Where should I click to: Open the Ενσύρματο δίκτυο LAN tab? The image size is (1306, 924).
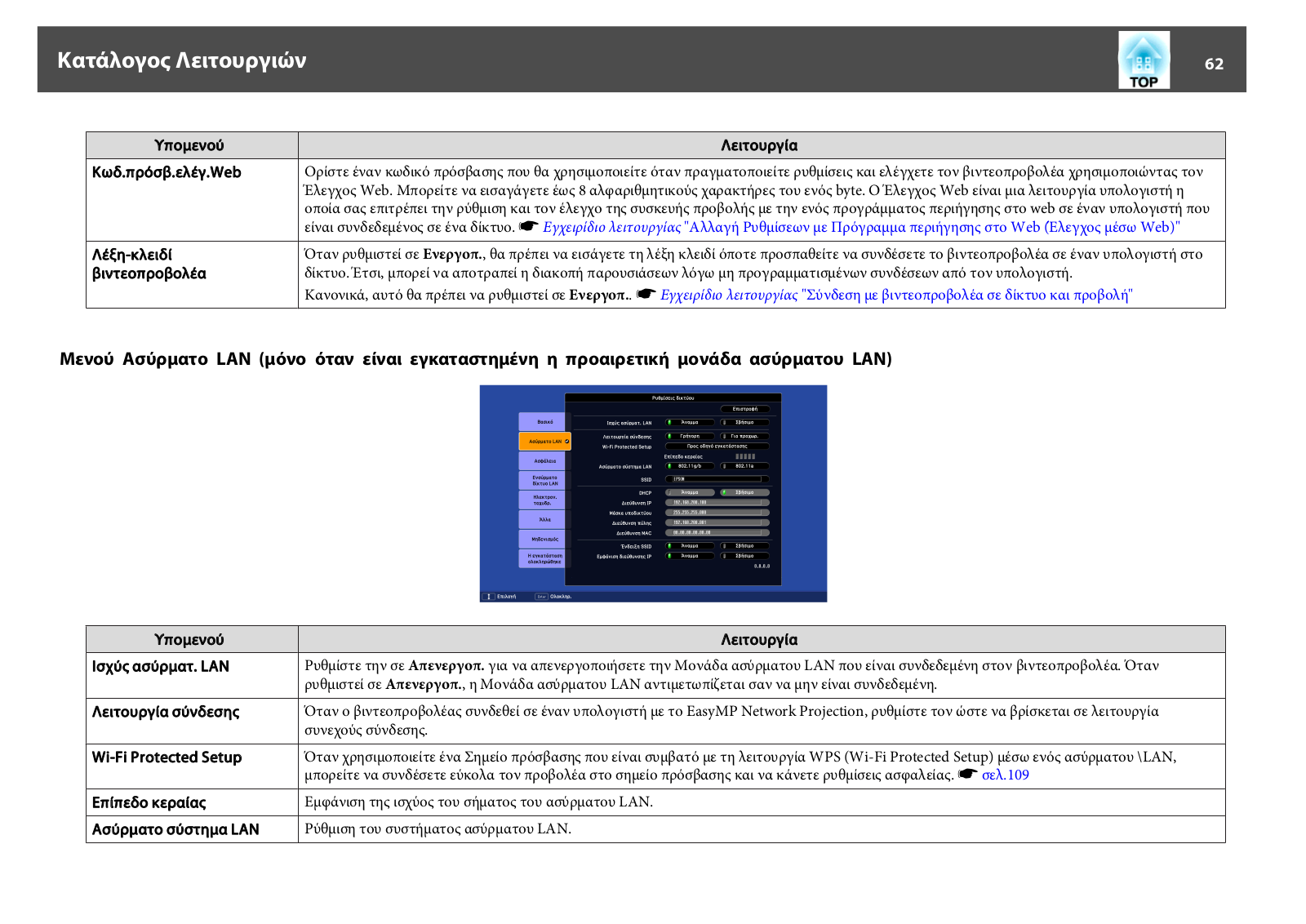pos(544,480)
